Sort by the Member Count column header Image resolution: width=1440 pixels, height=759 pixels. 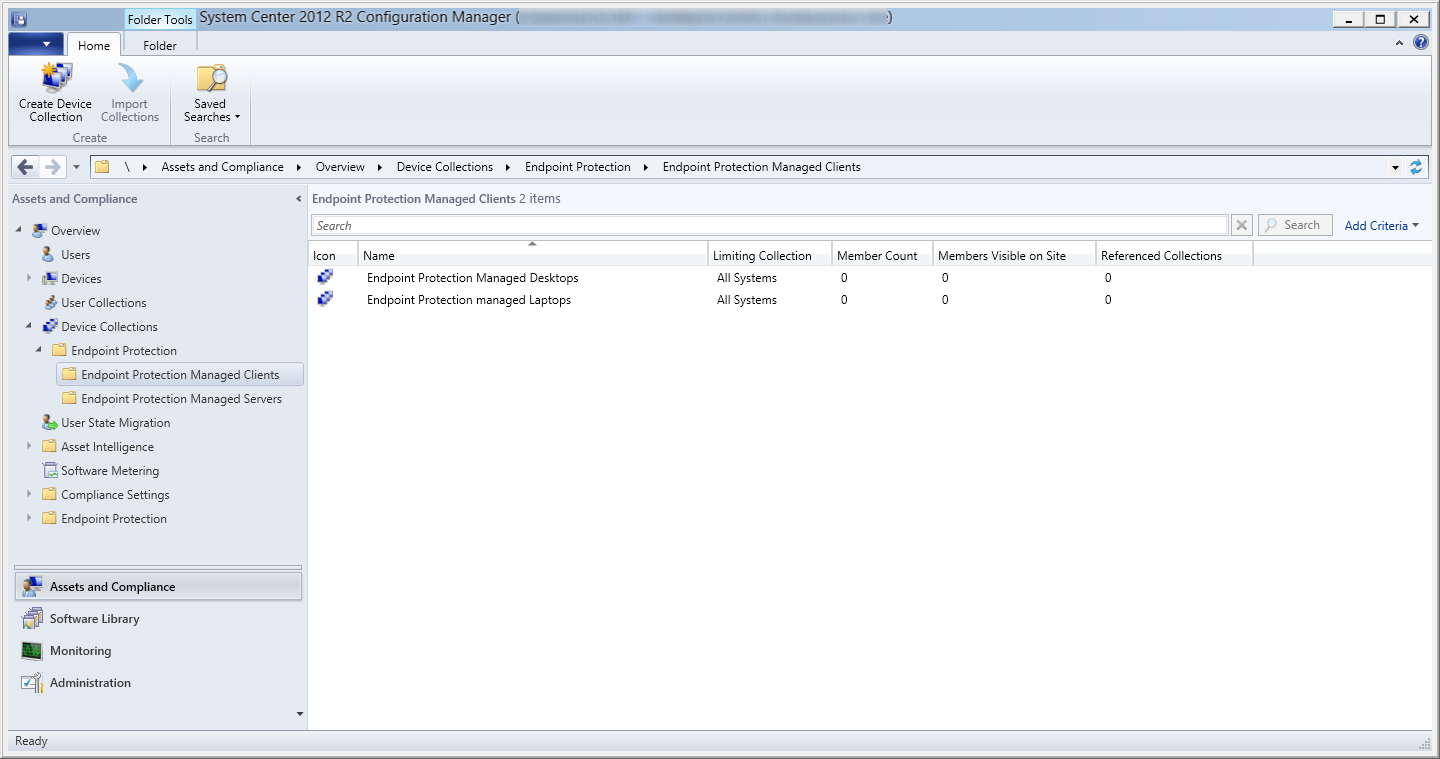point(882,255)
